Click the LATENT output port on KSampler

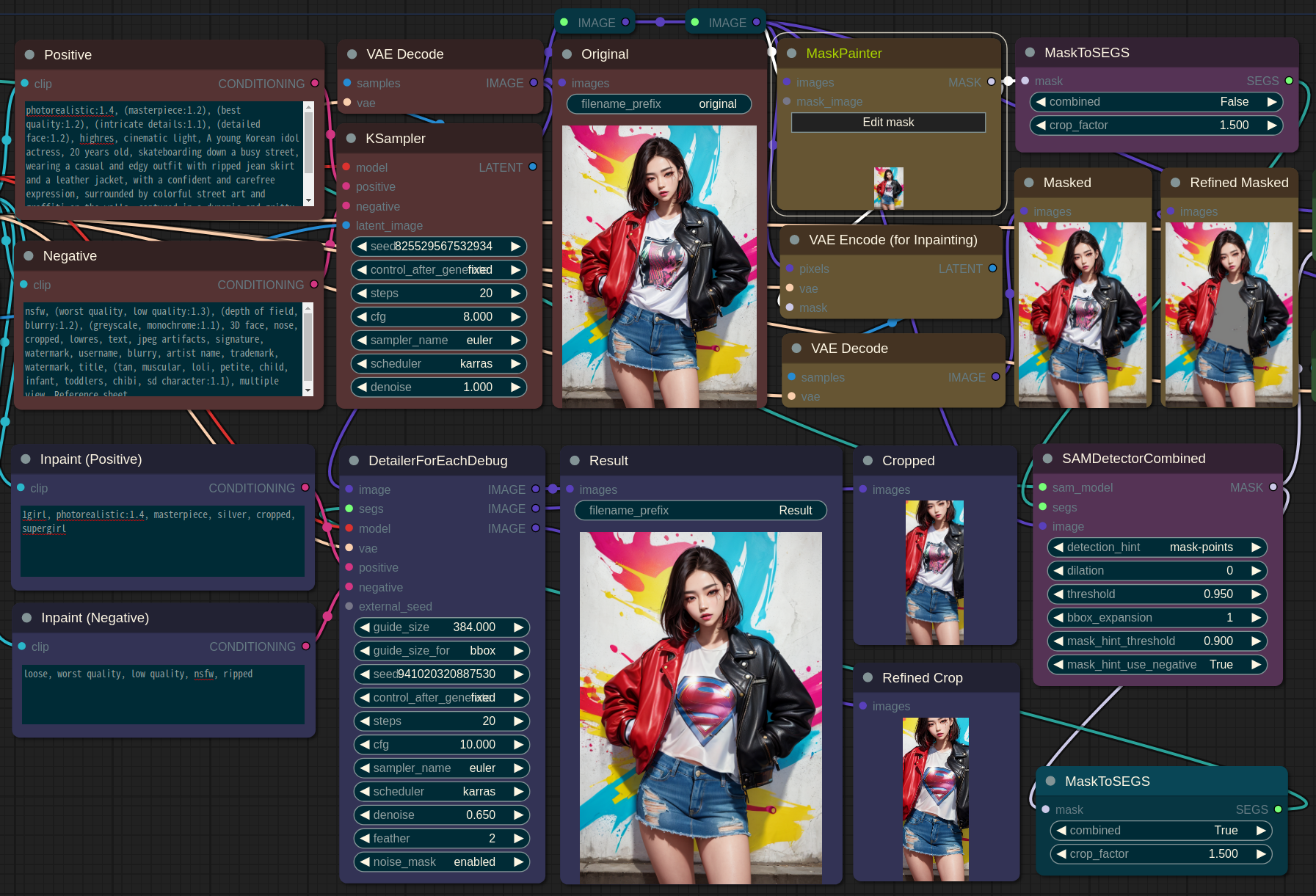coord(533,167)
